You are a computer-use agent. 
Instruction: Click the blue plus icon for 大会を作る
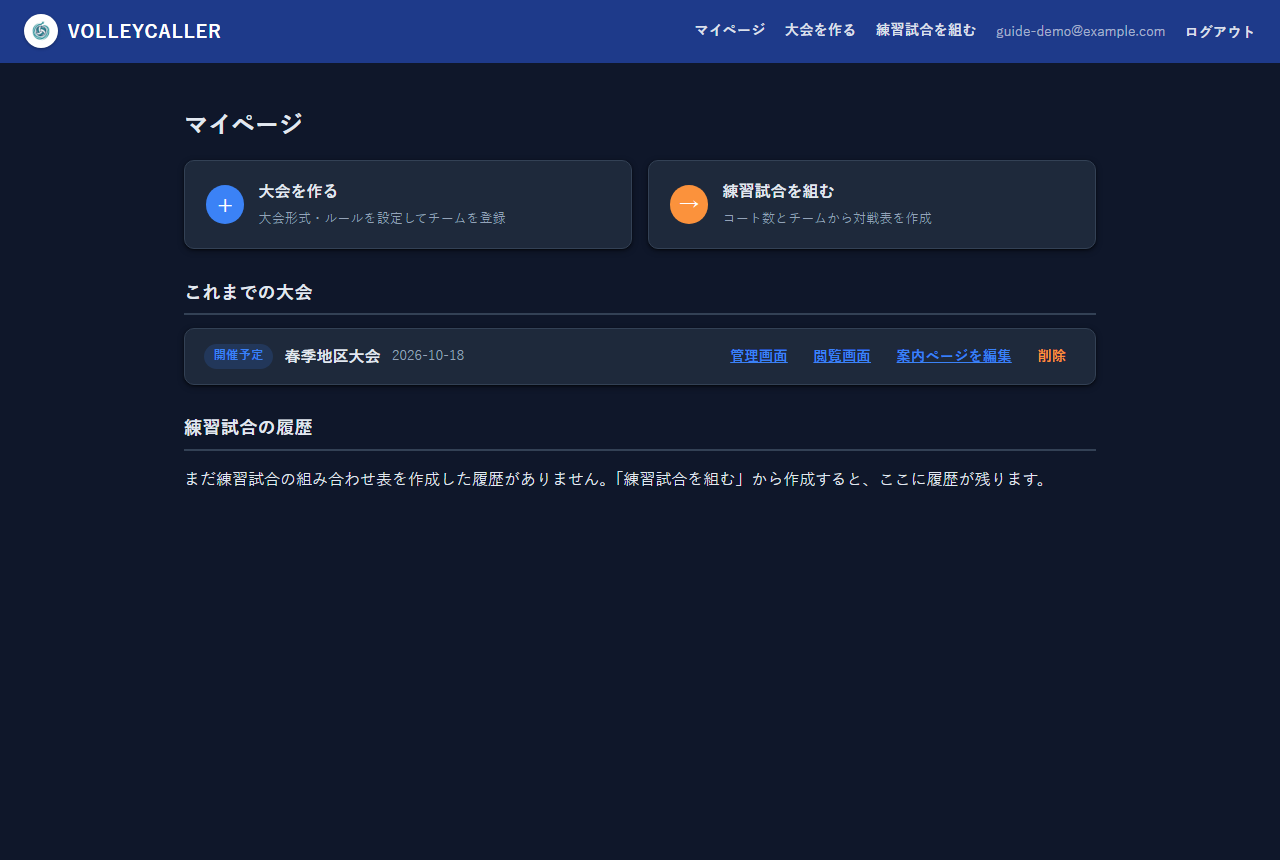225,205
